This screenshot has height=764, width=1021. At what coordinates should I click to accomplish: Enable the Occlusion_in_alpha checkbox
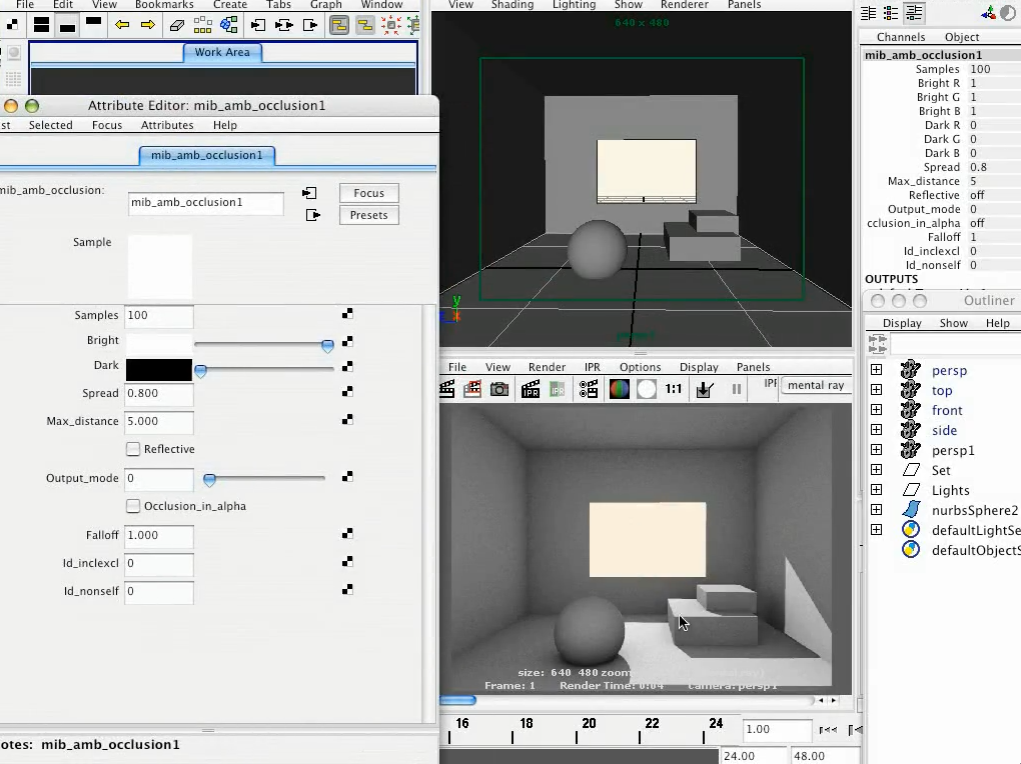(133, 506)
